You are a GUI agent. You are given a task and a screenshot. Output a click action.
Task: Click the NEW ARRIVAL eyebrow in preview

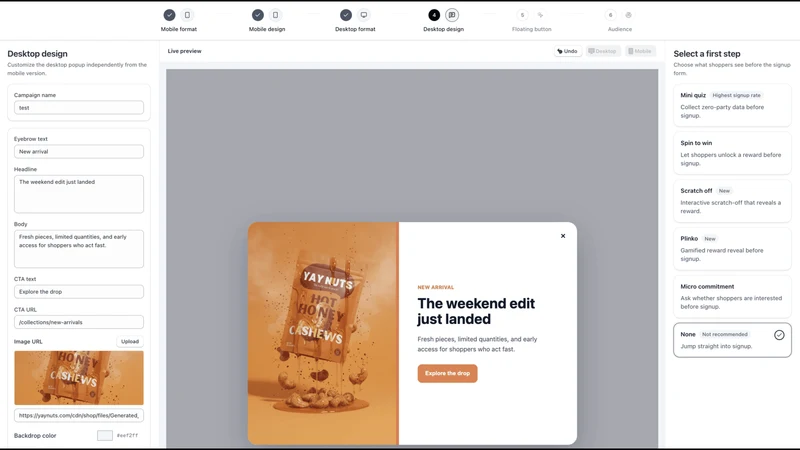pyautogui.click(x=435, y=287)
